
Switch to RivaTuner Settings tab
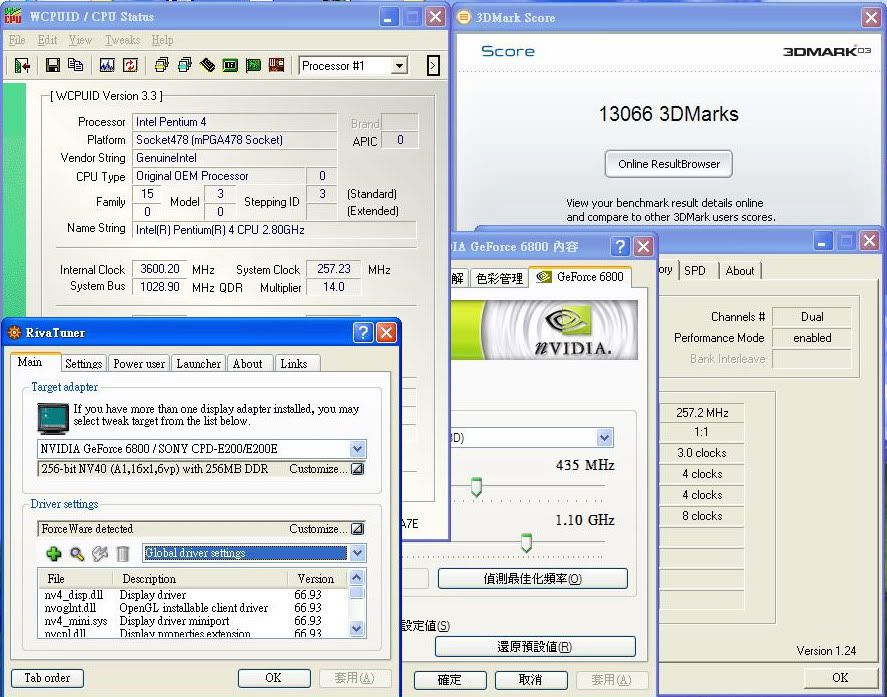(84, 364)
